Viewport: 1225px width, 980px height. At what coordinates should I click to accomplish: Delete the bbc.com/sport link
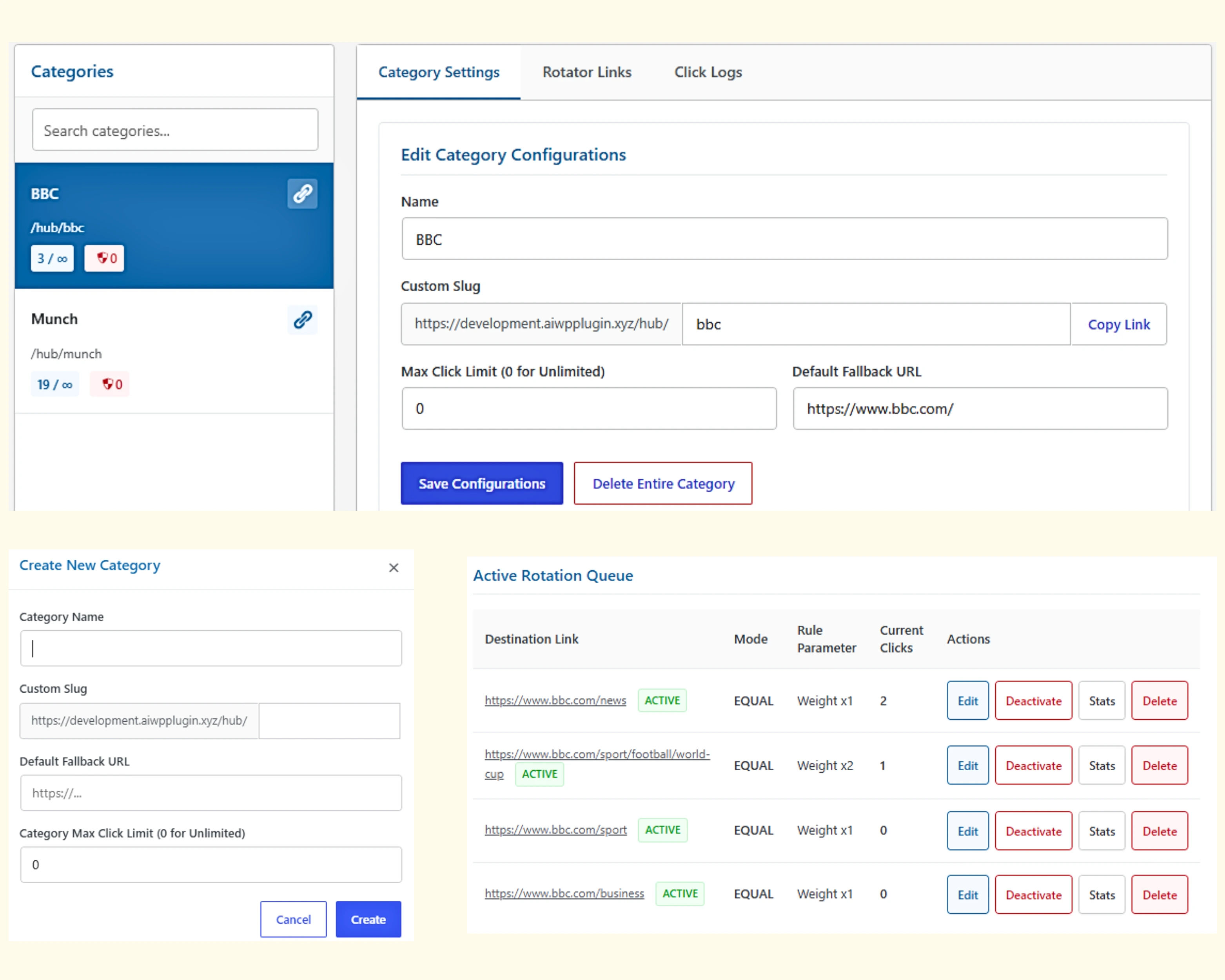pyautogui.click(x=1160, y=831)
